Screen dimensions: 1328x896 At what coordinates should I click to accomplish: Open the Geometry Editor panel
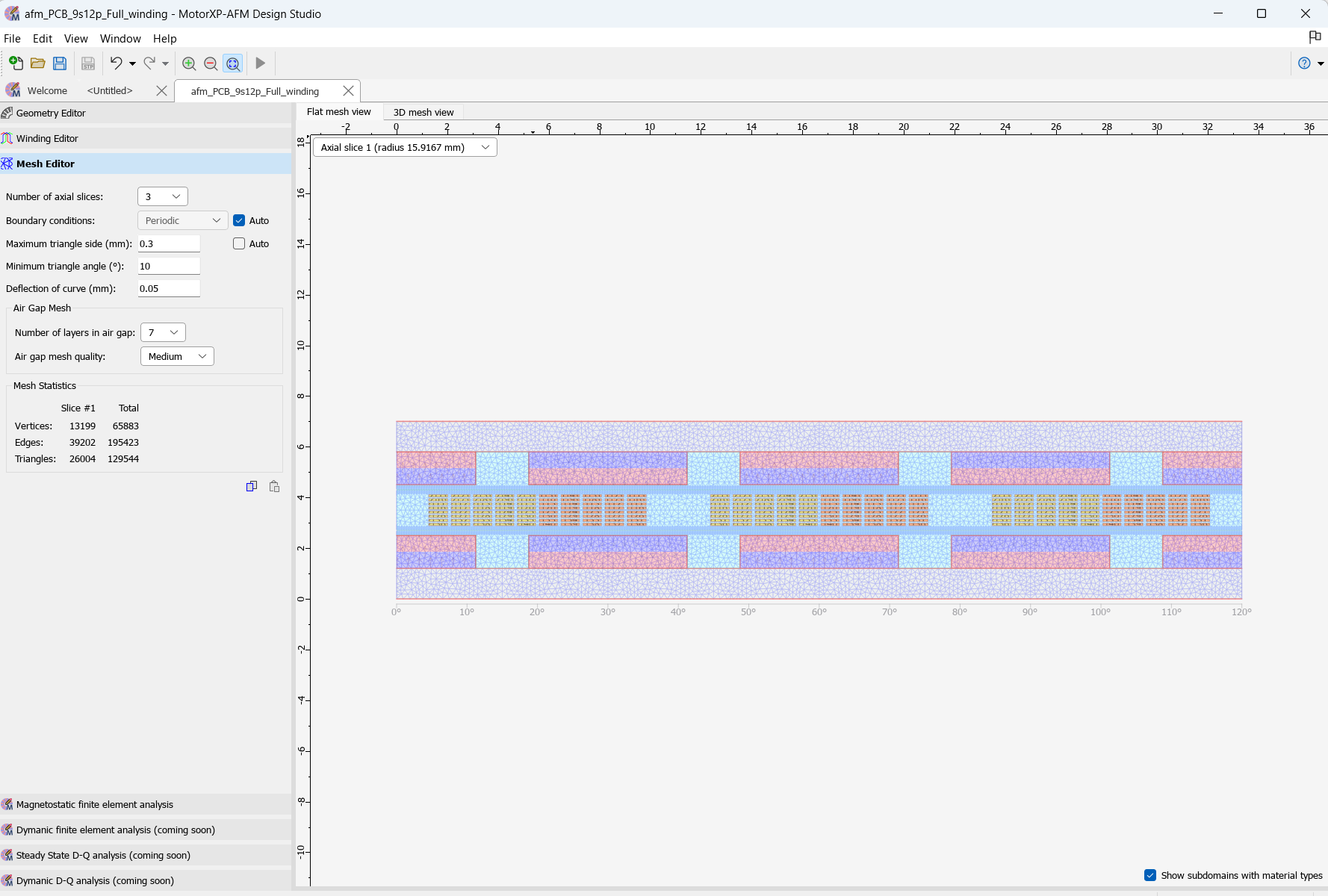tap(50, 113)
